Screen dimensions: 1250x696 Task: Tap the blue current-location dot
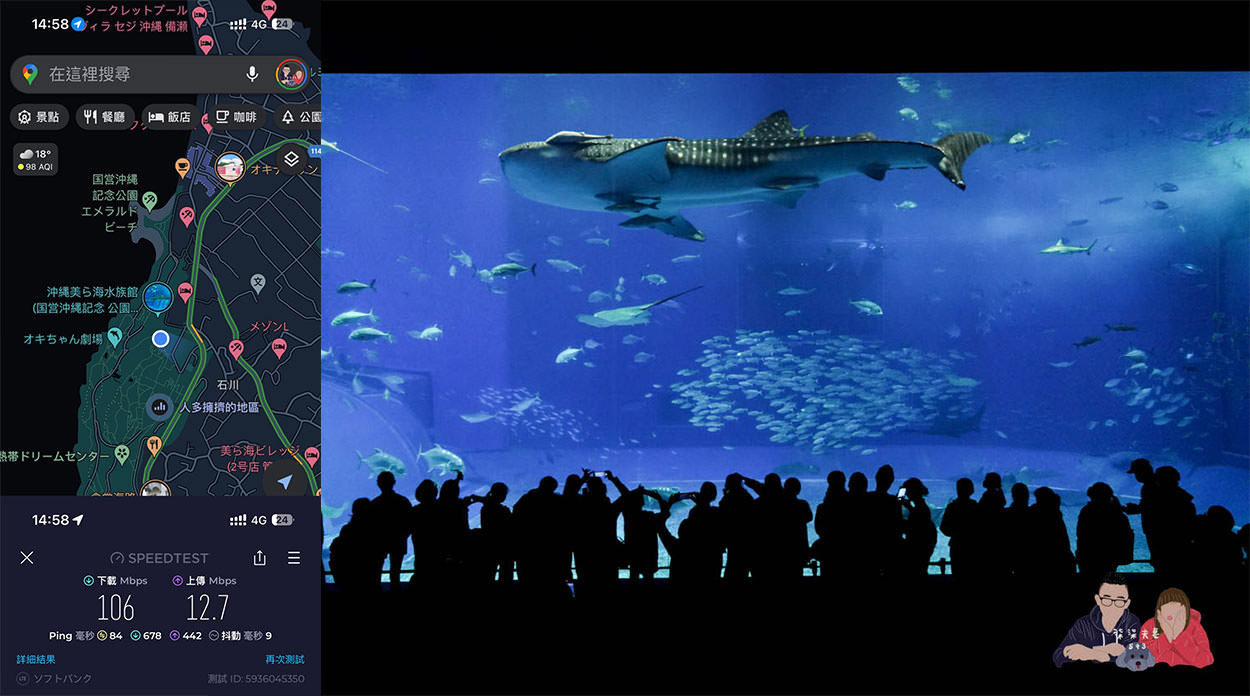click(159, 339)
